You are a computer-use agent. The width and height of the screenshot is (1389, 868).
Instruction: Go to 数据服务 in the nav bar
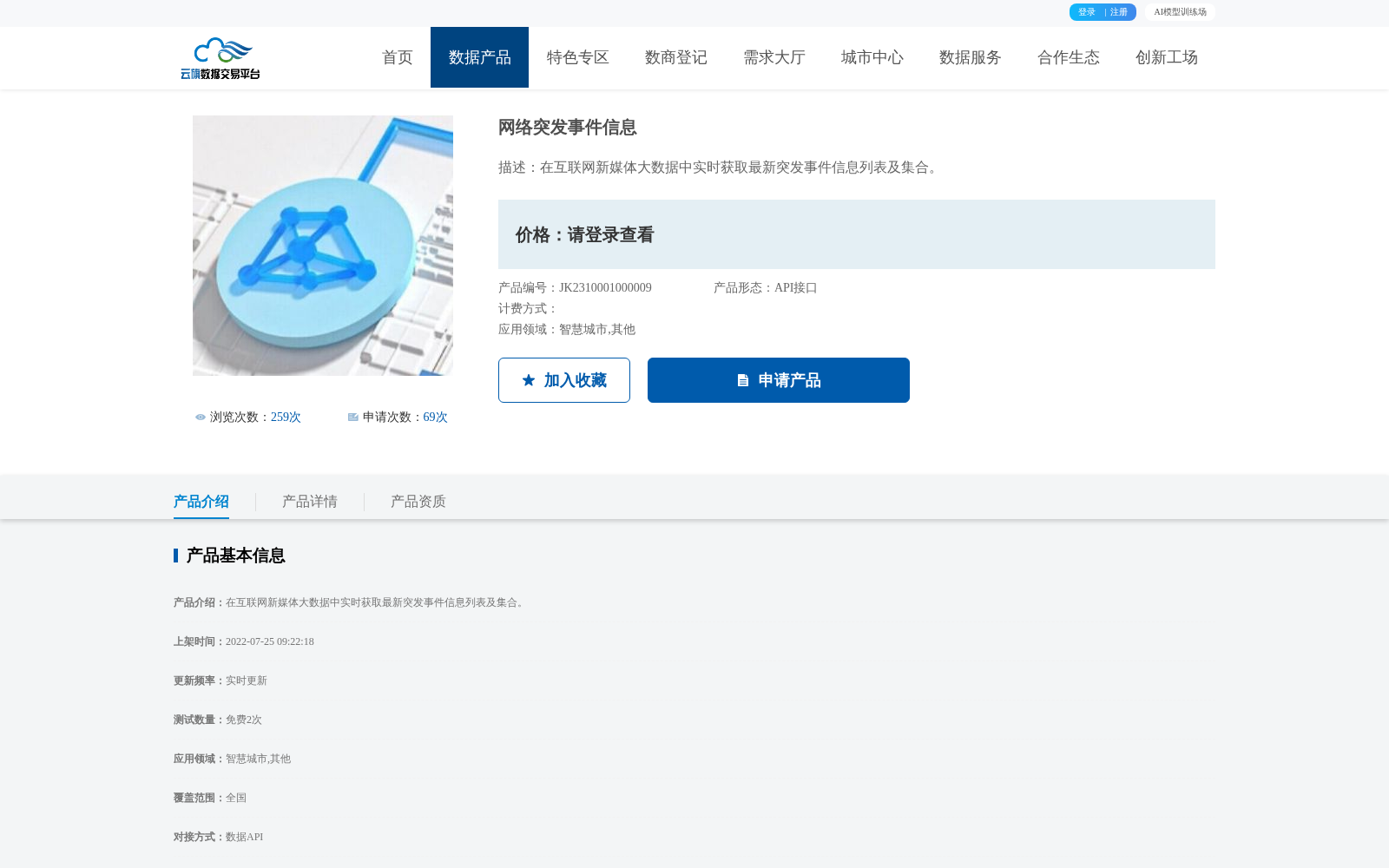[970, 57]
